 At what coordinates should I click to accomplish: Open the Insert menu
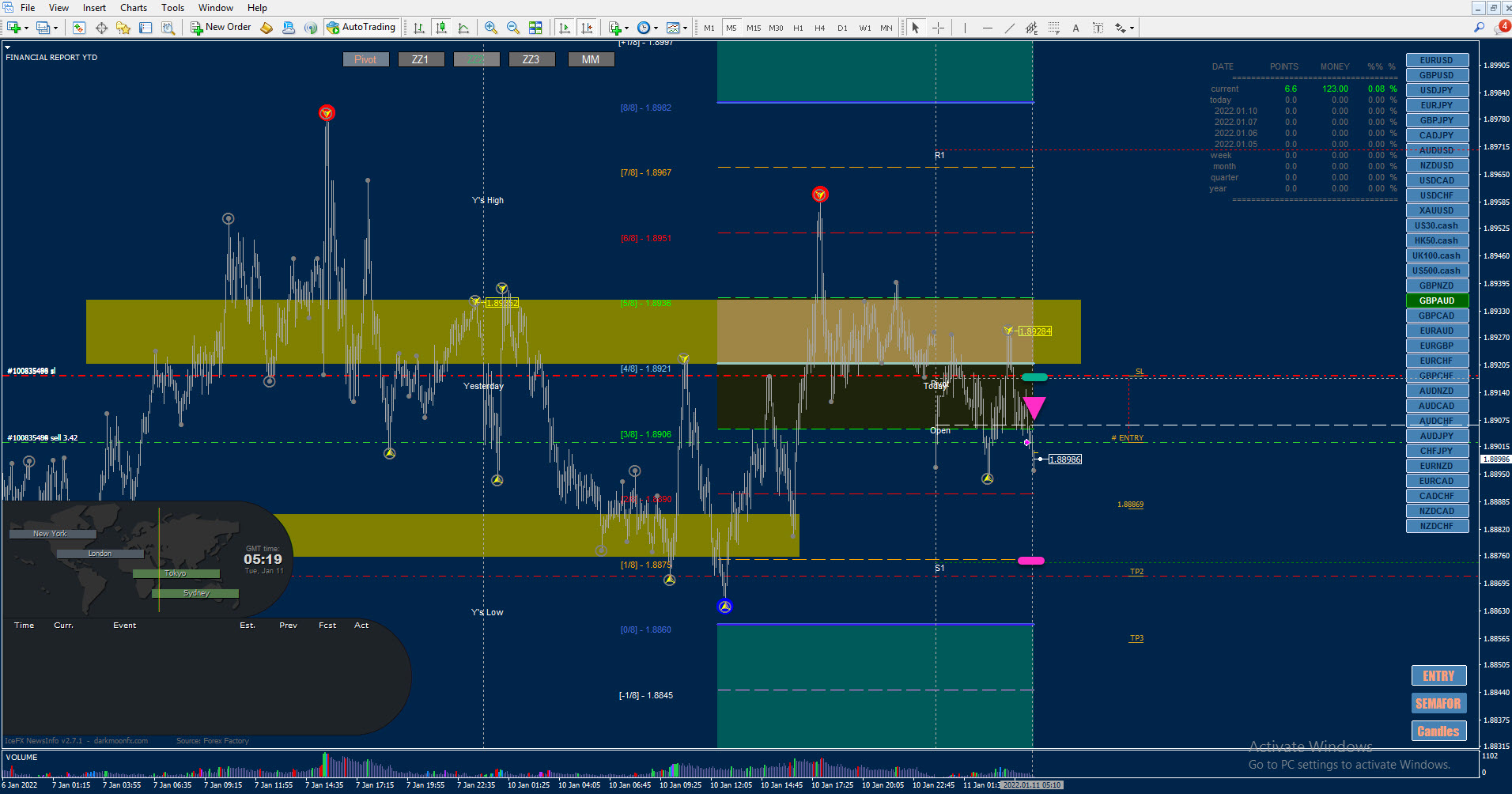(94, 7)
